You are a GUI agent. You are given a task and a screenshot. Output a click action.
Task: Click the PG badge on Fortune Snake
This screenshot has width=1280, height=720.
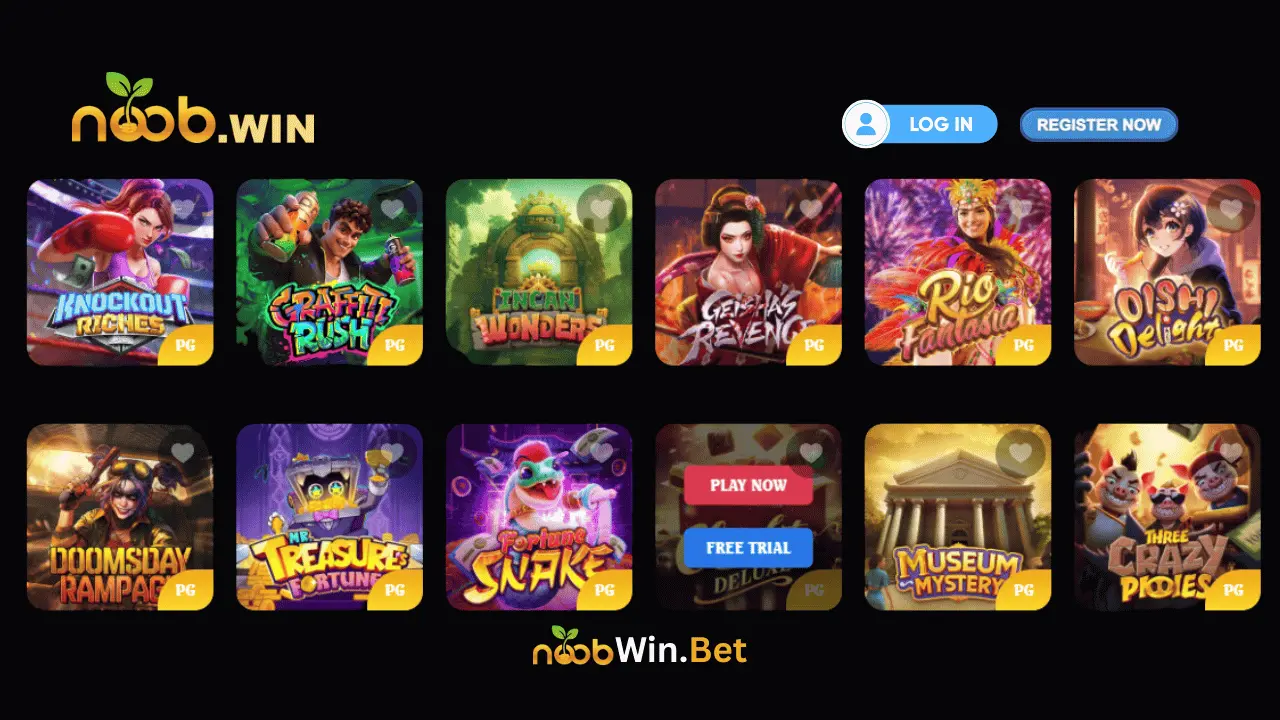pos(605,590)
